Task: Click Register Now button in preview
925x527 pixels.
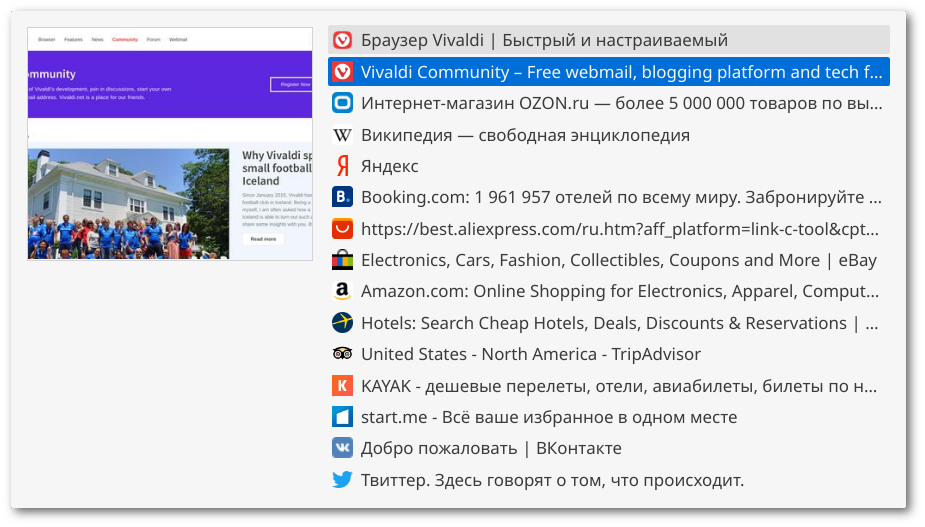Action: click(x=293, y=84)
